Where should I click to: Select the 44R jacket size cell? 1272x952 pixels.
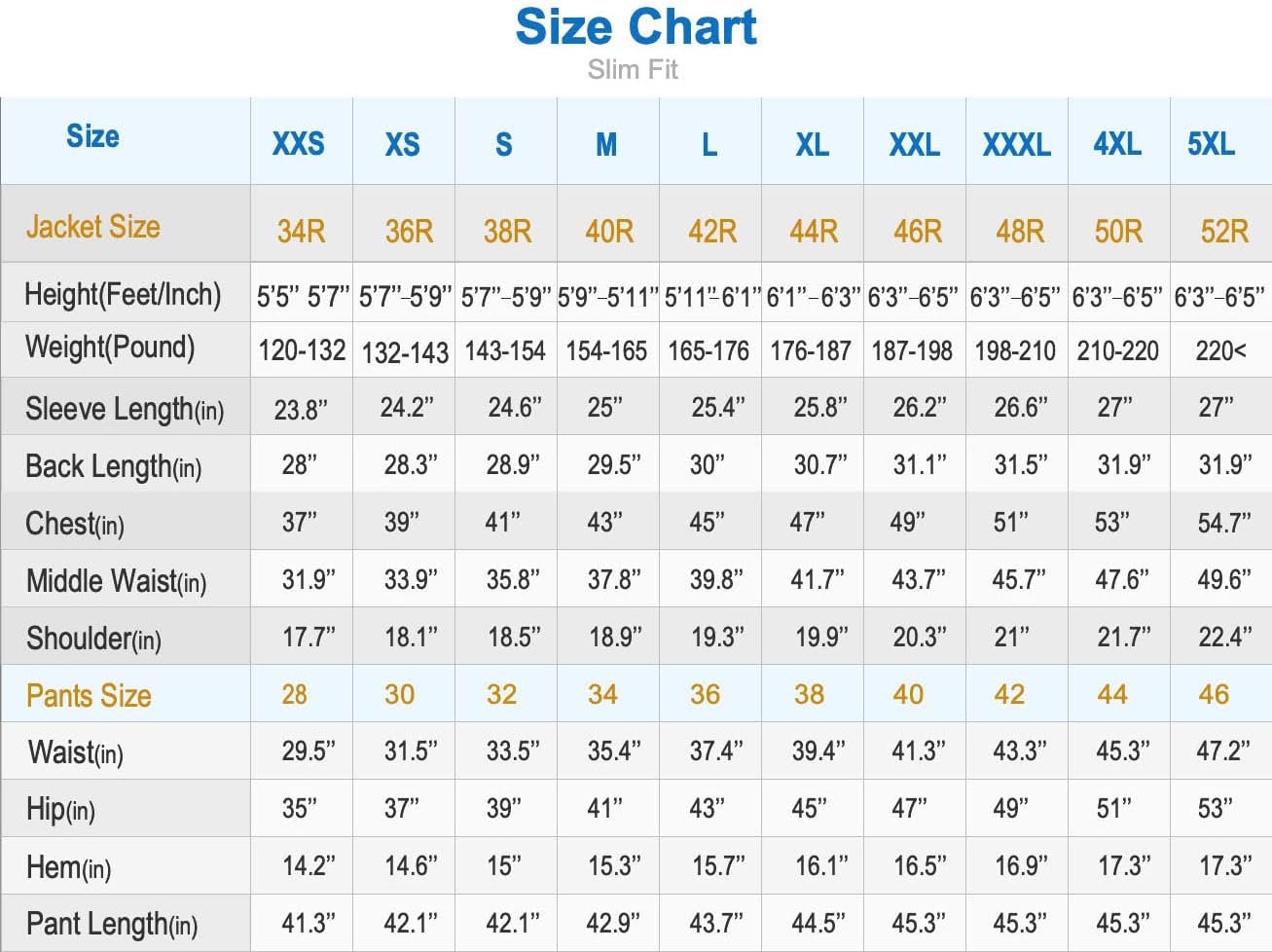814,232
